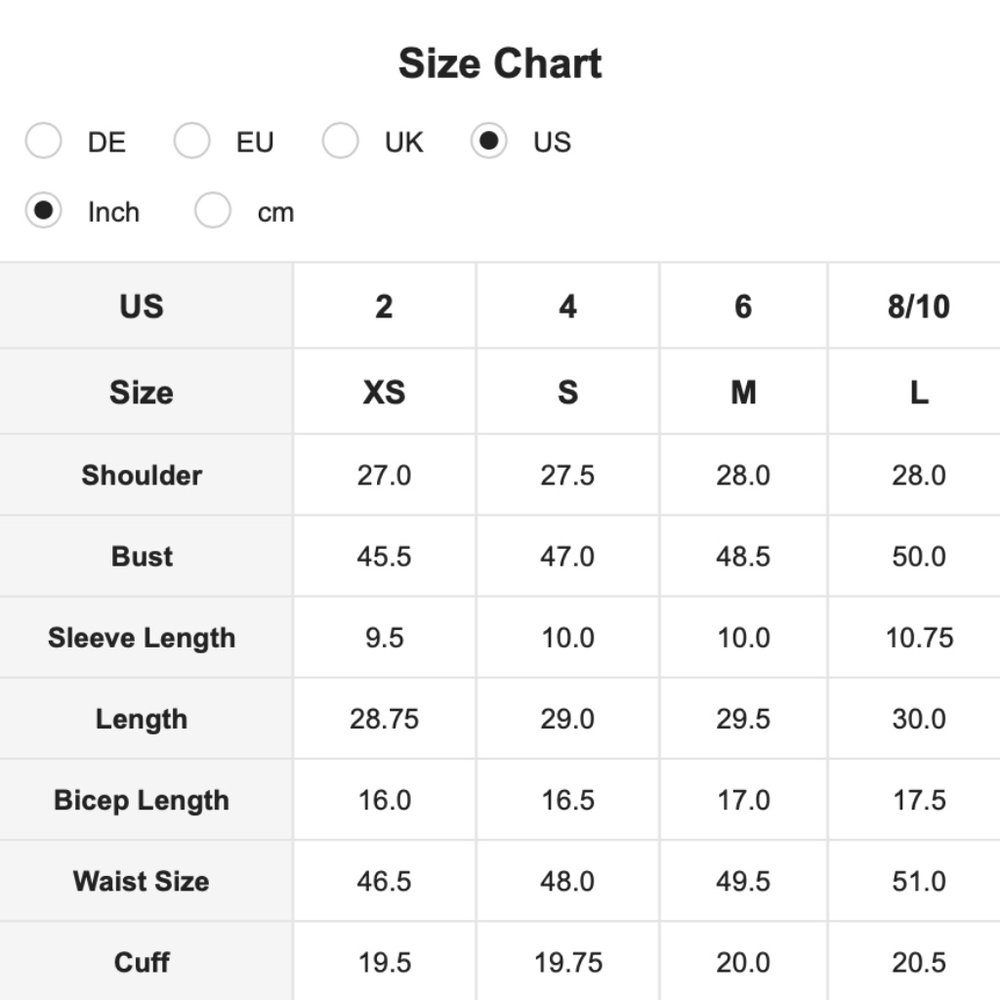
Task: Click the Bust row label
Action: click(142, 556)
